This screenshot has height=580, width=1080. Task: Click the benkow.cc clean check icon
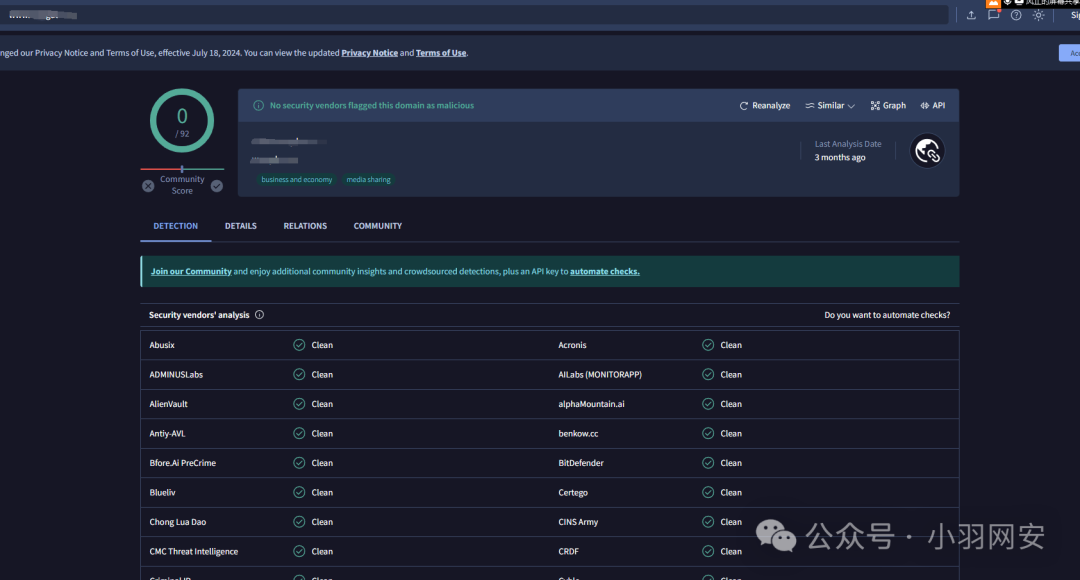[x=708, y=433]
